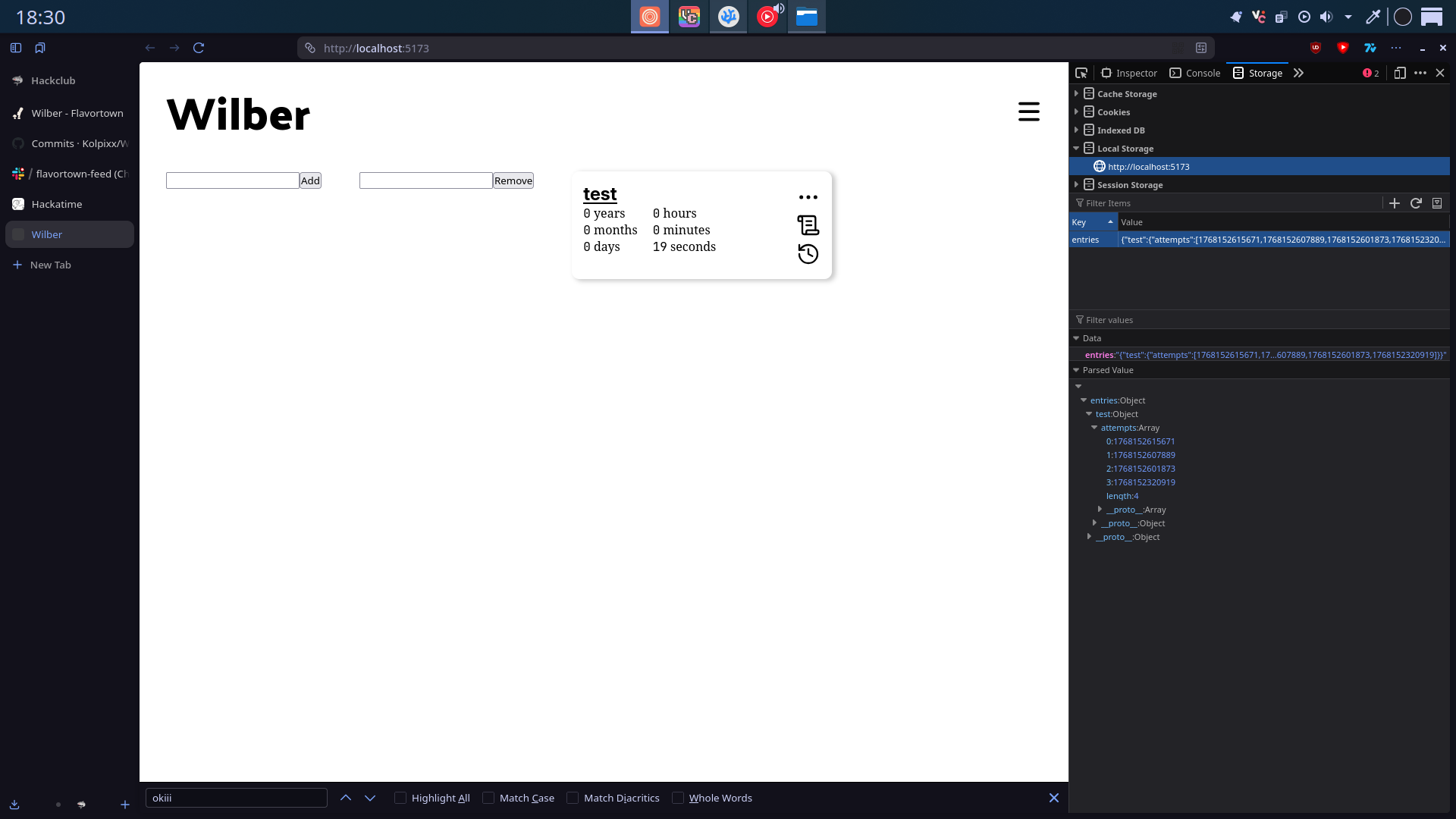The image size is (1456, 819).
Task: Toggle responsive design mode icon in devtools
Action: [1400, 73]
